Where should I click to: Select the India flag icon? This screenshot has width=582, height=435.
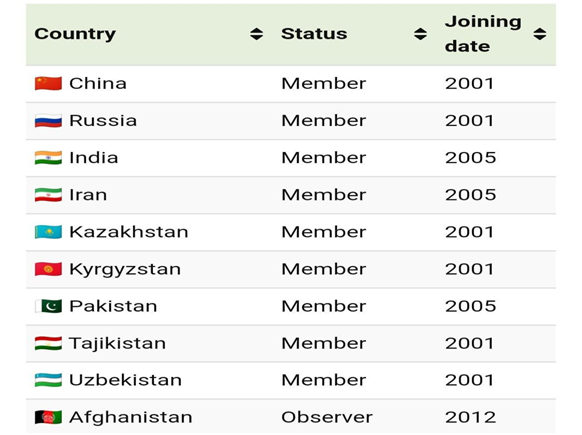48,158
